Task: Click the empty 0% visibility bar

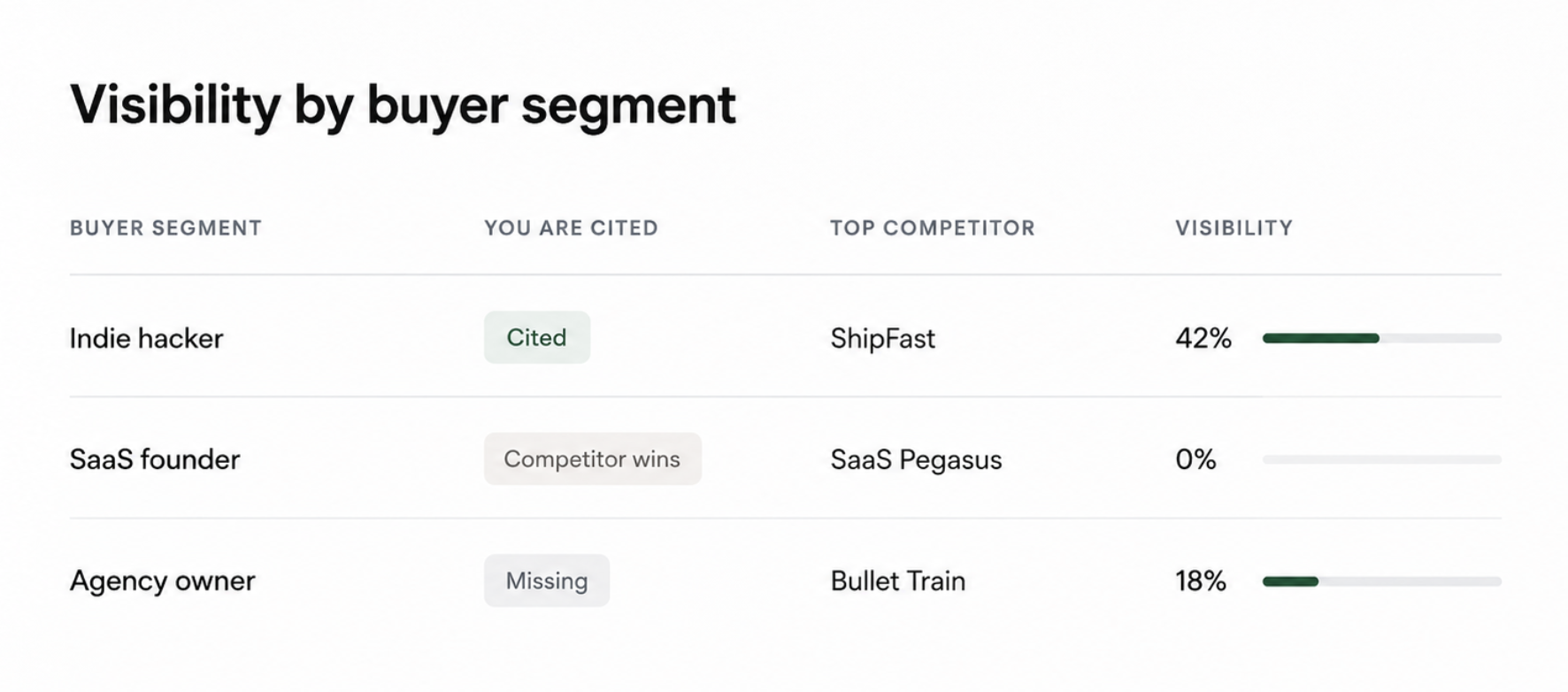Action: tap(1382, 459)
